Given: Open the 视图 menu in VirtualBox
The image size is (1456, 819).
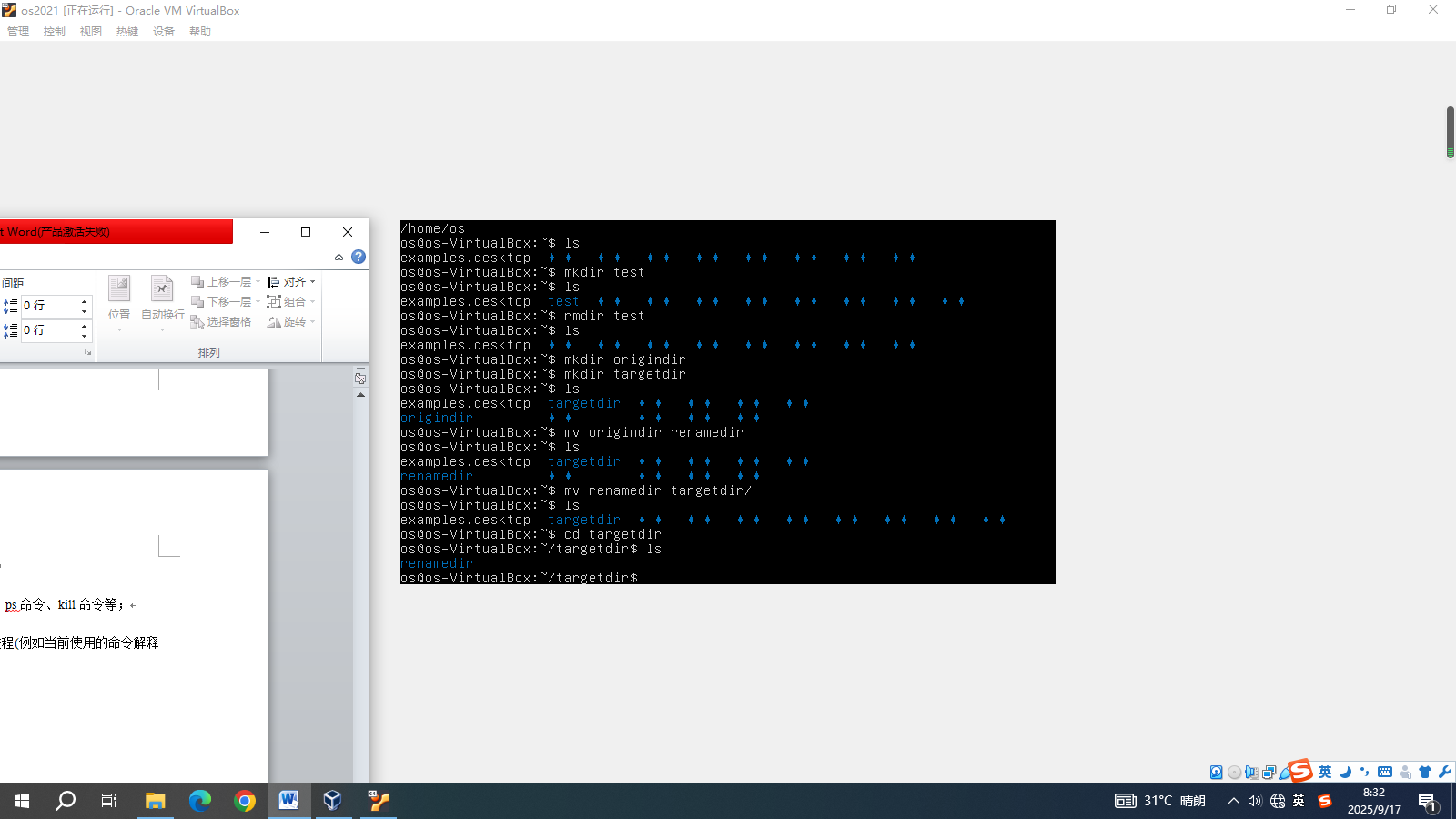Looking at the screenshot, I should [91, 32].
